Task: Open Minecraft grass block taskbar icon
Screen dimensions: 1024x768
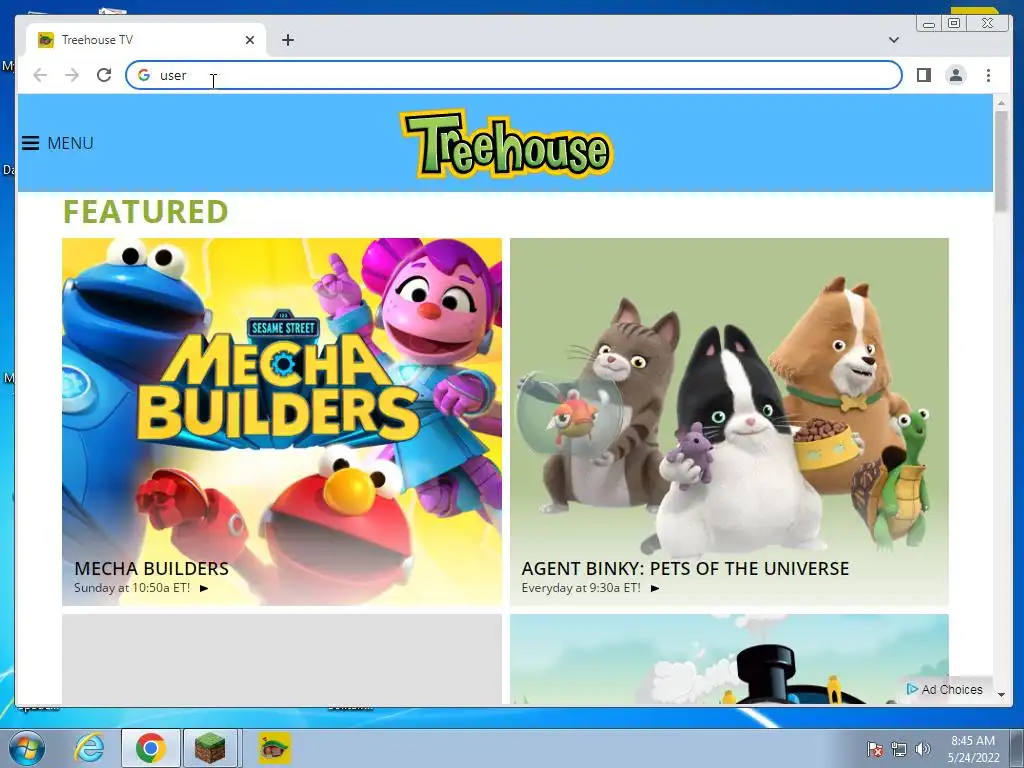Action: (x=211, y=748)
